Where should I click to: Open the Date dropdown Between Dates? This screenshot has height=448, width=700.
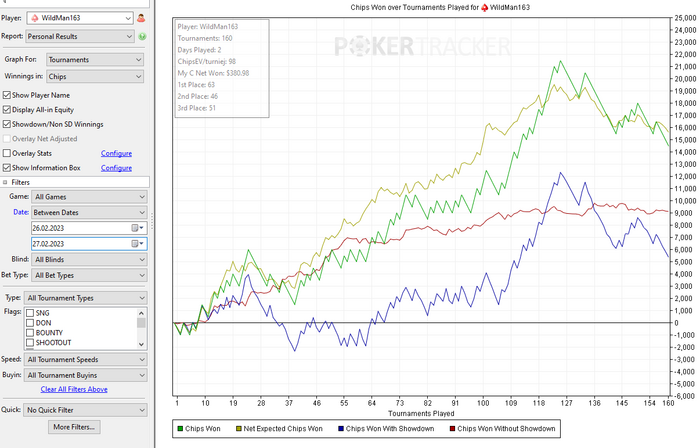[89, 212]
